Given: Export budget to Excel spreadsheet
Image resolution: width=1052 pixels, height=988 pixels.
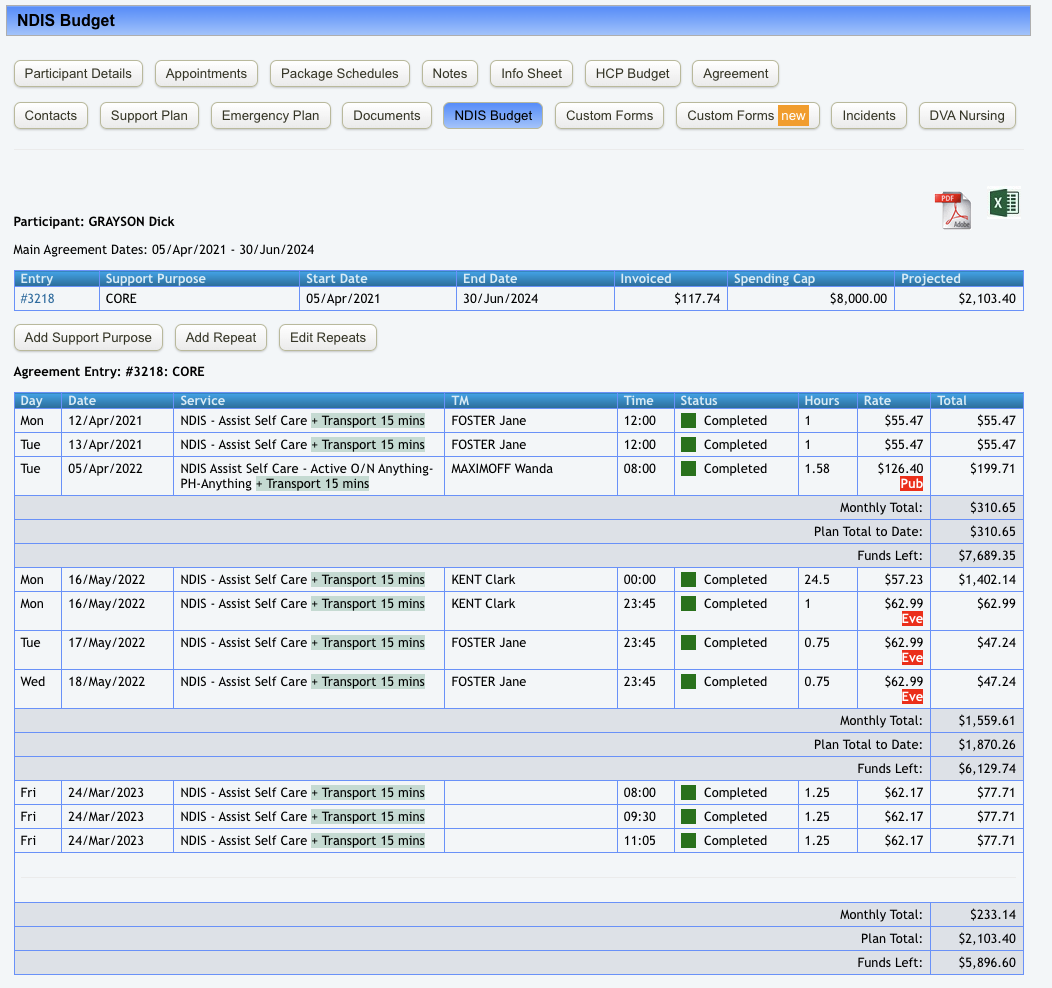Looking at the screenshot, I should (x=1004, y=203).
